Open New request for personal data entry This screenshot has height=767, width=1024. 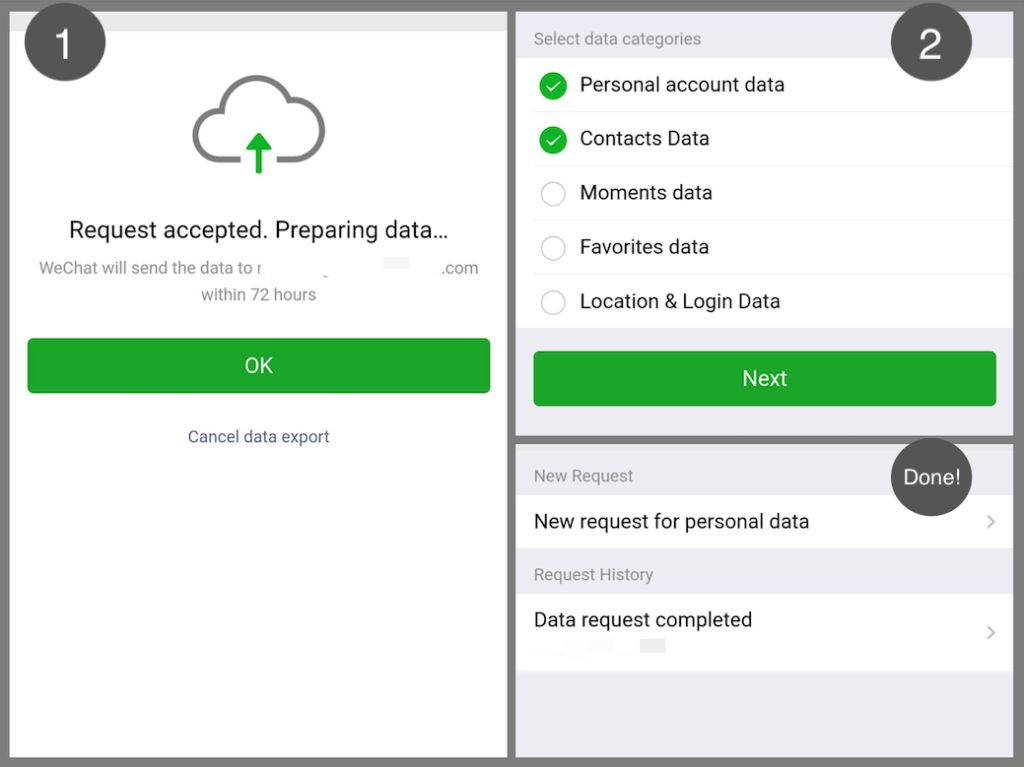671,522
